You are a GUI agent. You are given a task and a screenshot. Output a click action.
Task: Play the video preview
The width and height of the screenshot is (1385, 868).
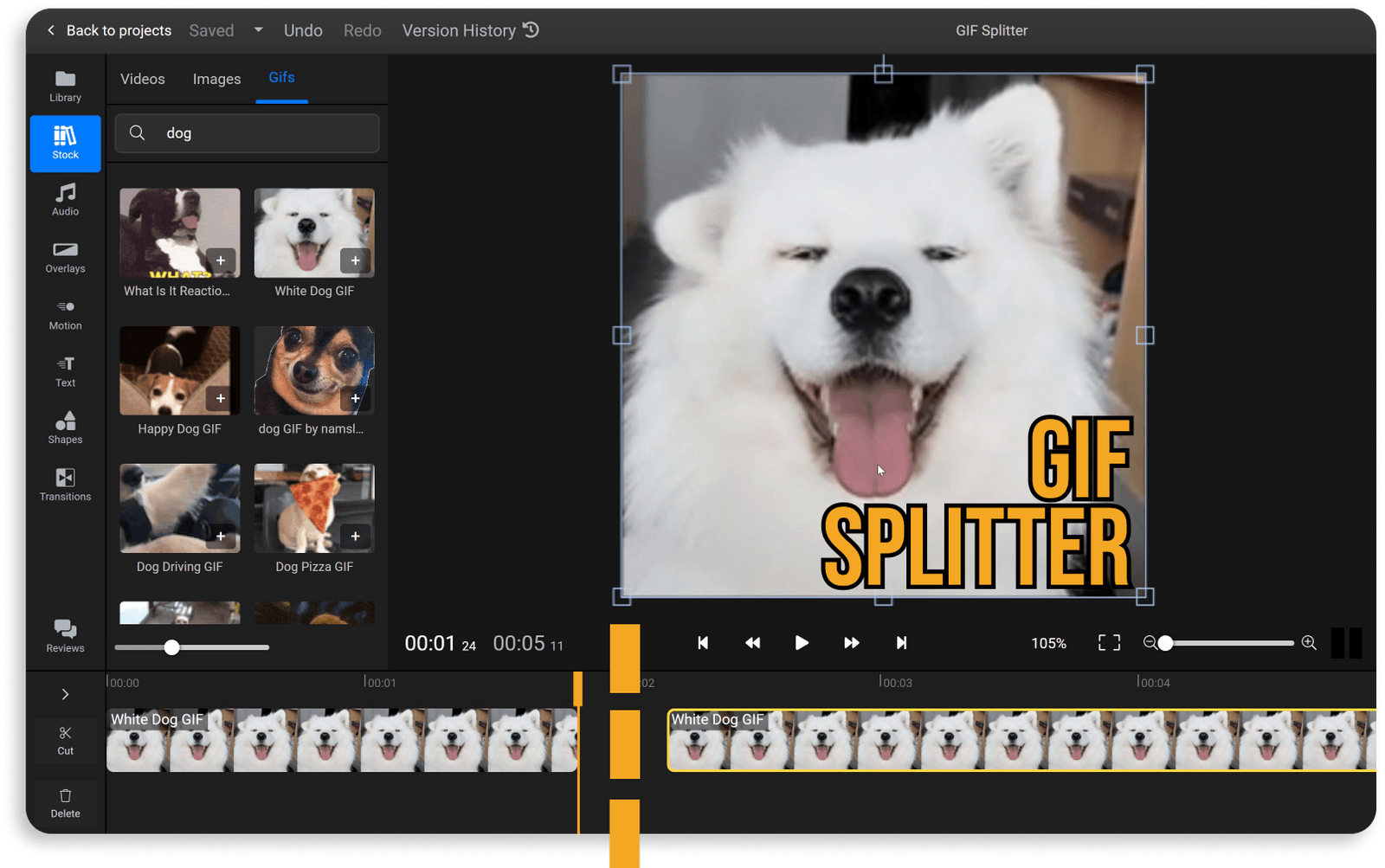pyautogui.click(x=801, y=643)
